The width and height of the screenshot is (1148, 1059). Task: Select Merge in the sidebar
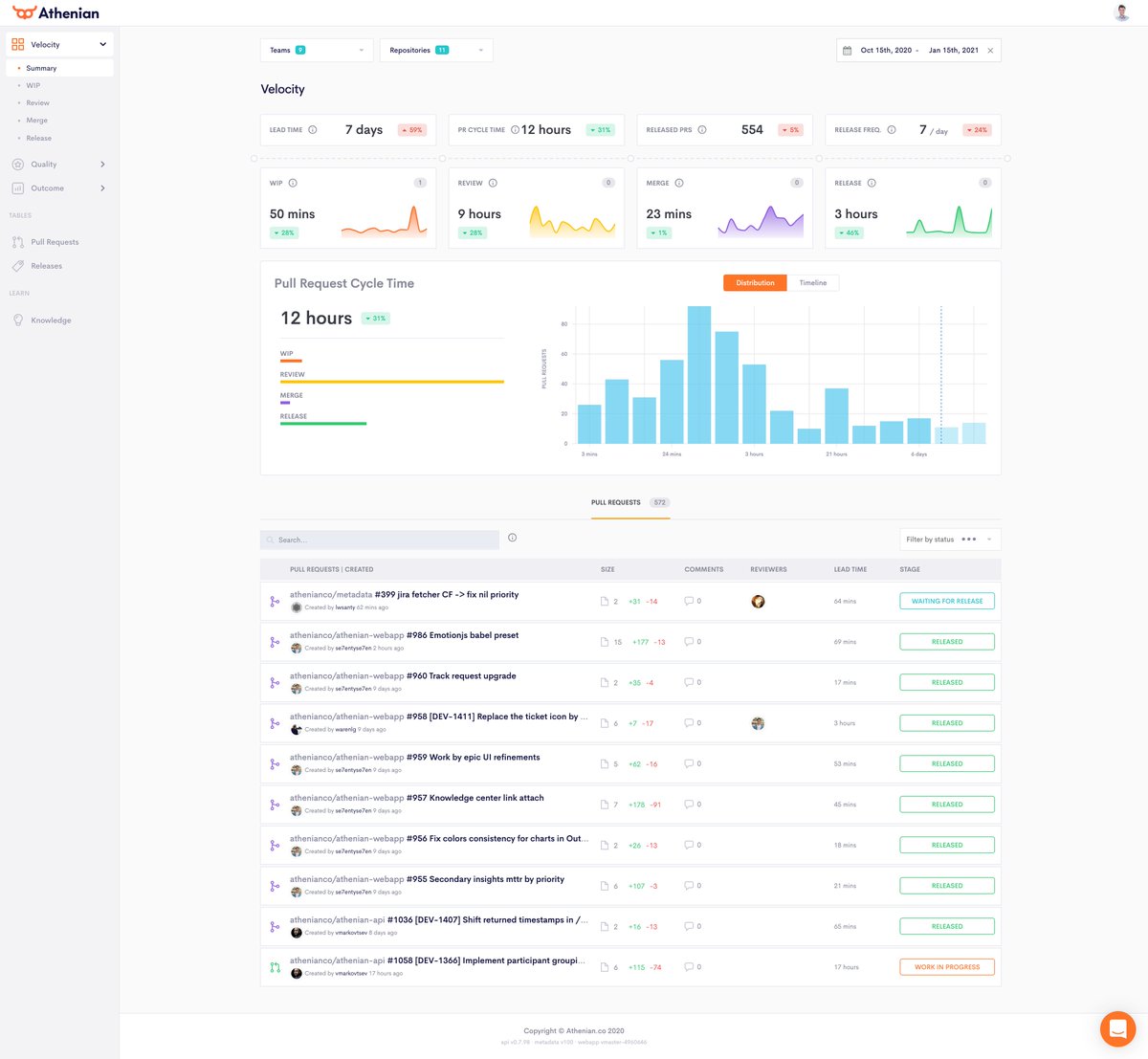tap(37, 121)
